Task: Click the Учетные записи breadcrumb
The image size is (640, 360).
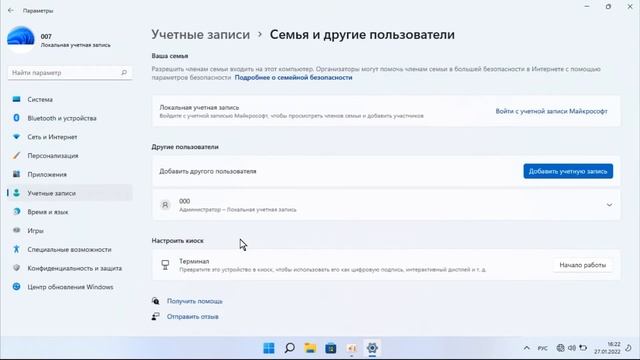Action: pyautogui.click(x=200, y=35)
